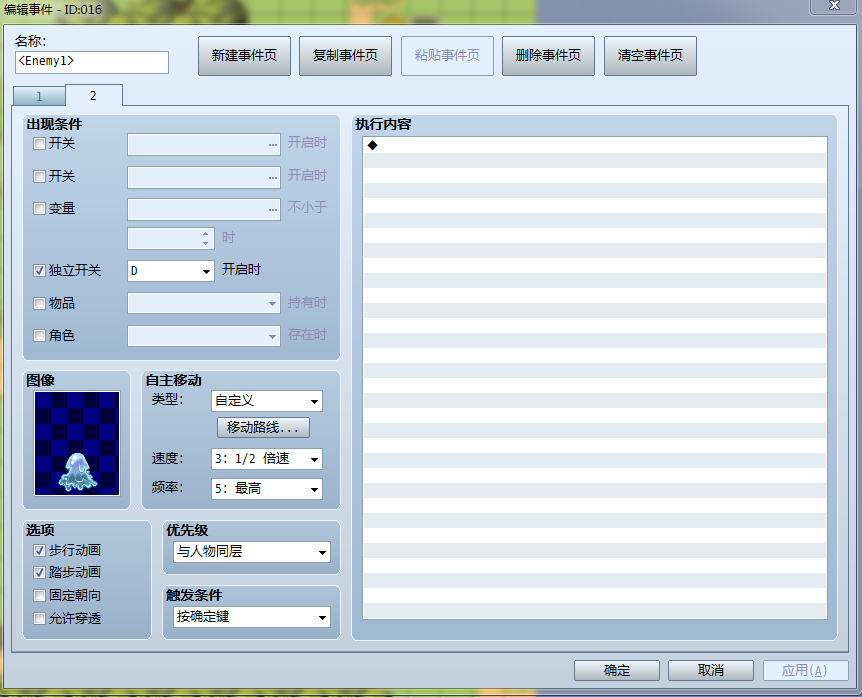Viewport: 862px width, 697px height.
Task: Open the 类型 dropdown showing 自定义
Action: (x=267, y=401)
